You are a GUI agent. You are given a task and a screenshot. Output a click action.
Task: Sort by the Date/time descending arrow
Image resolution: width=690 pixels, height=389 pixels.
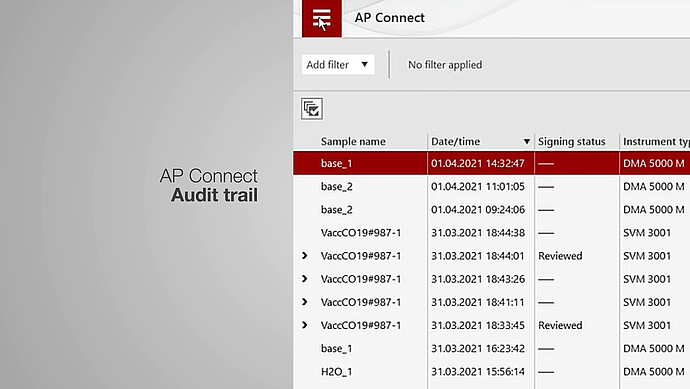pyautogui.click(x=526, y=142)
